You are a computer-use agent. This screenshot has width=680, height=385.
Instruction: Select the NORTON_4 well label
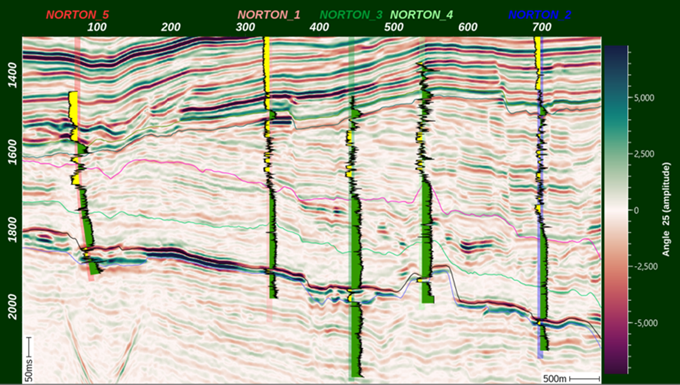click(422, 15)
